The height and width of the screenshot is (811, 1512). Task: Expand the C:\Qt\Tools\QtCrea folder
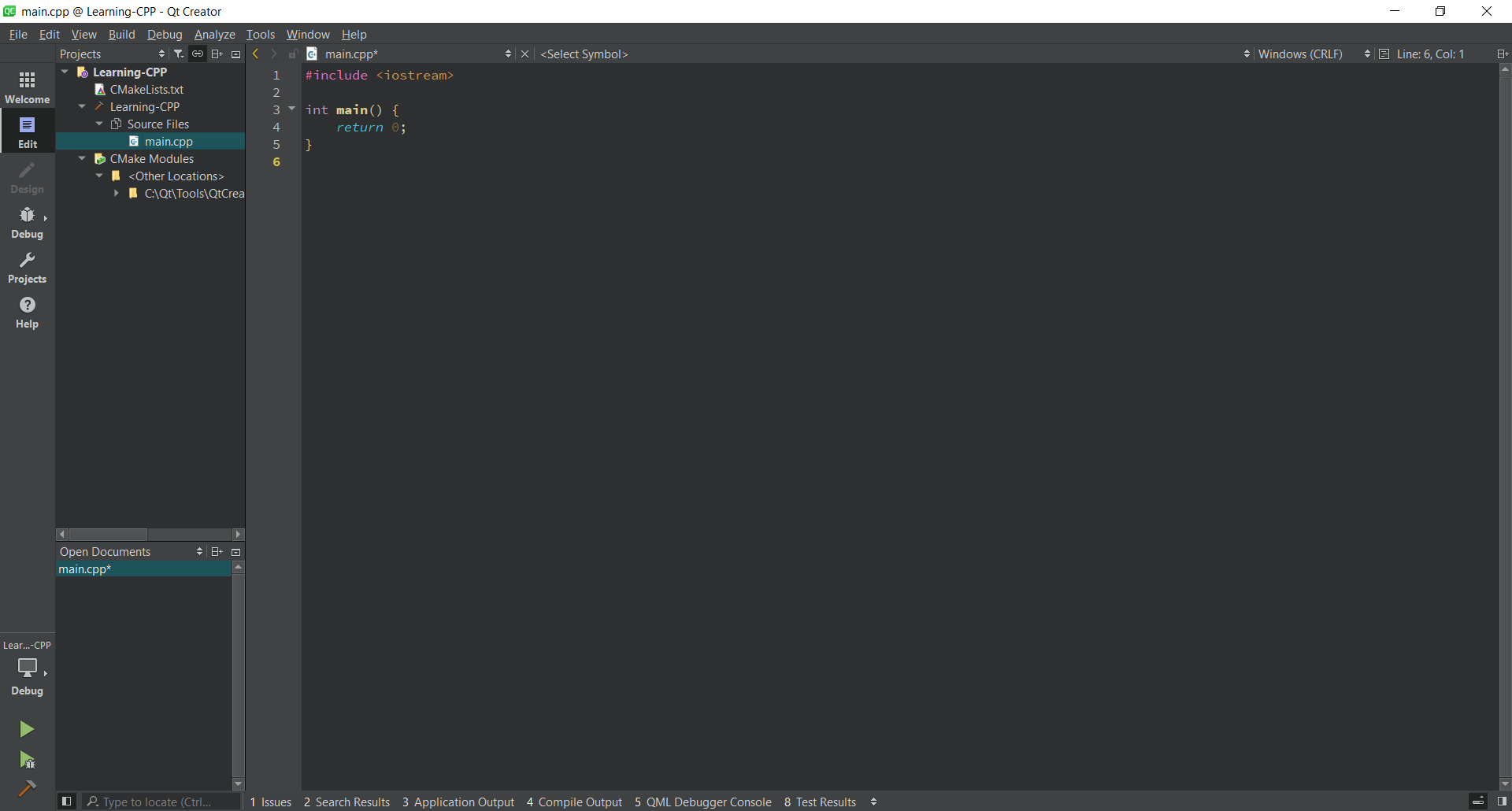point(117,193)
